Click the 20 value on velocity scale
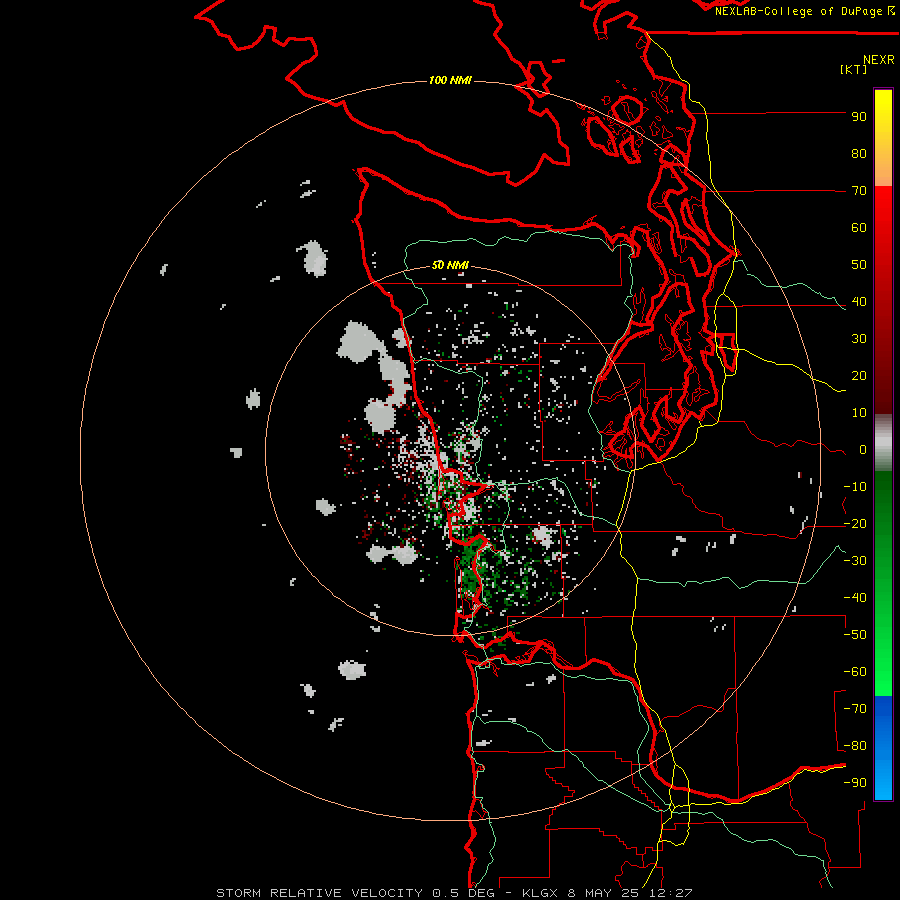The height and width of the screenshot is (900, 900). click(859, 376)
